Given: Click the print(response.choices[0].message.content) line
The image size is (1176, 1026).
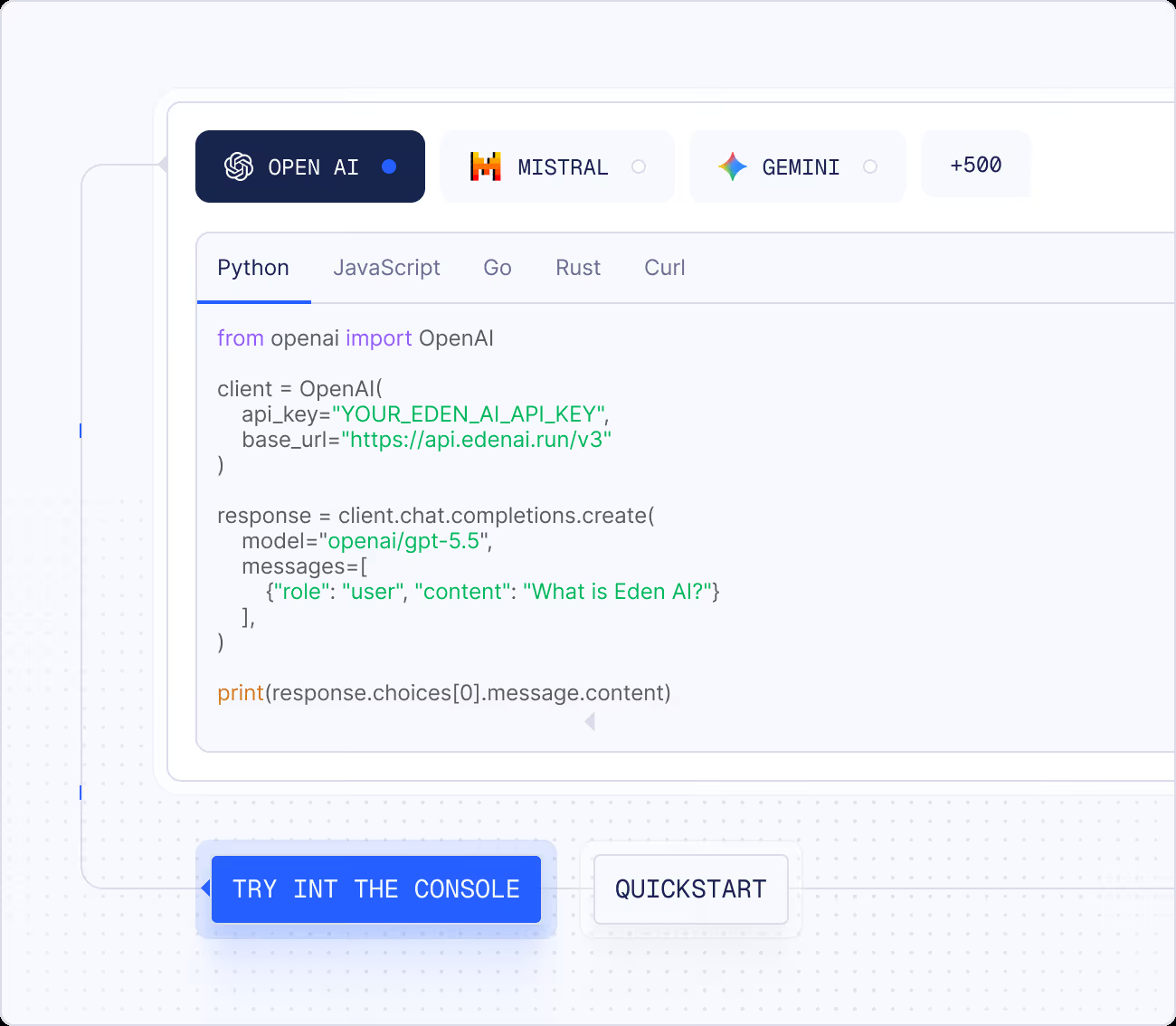Looking at the screenshot, I should click(444, 693).
